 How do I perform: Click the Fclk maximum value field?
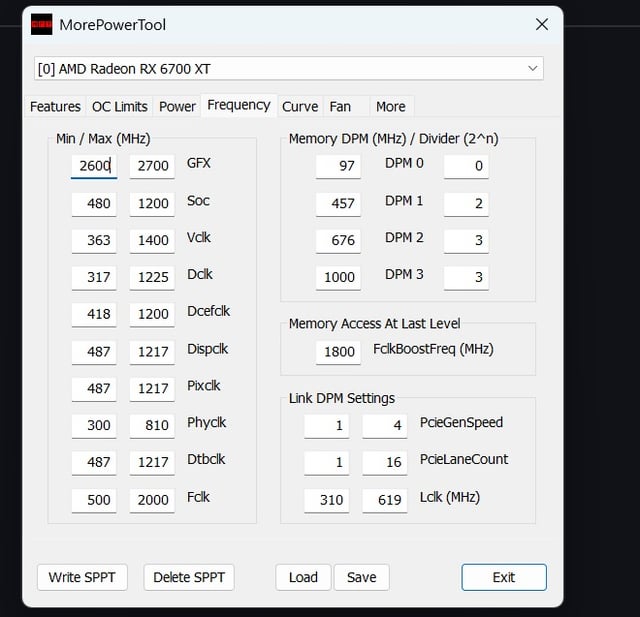coord(152,500)
